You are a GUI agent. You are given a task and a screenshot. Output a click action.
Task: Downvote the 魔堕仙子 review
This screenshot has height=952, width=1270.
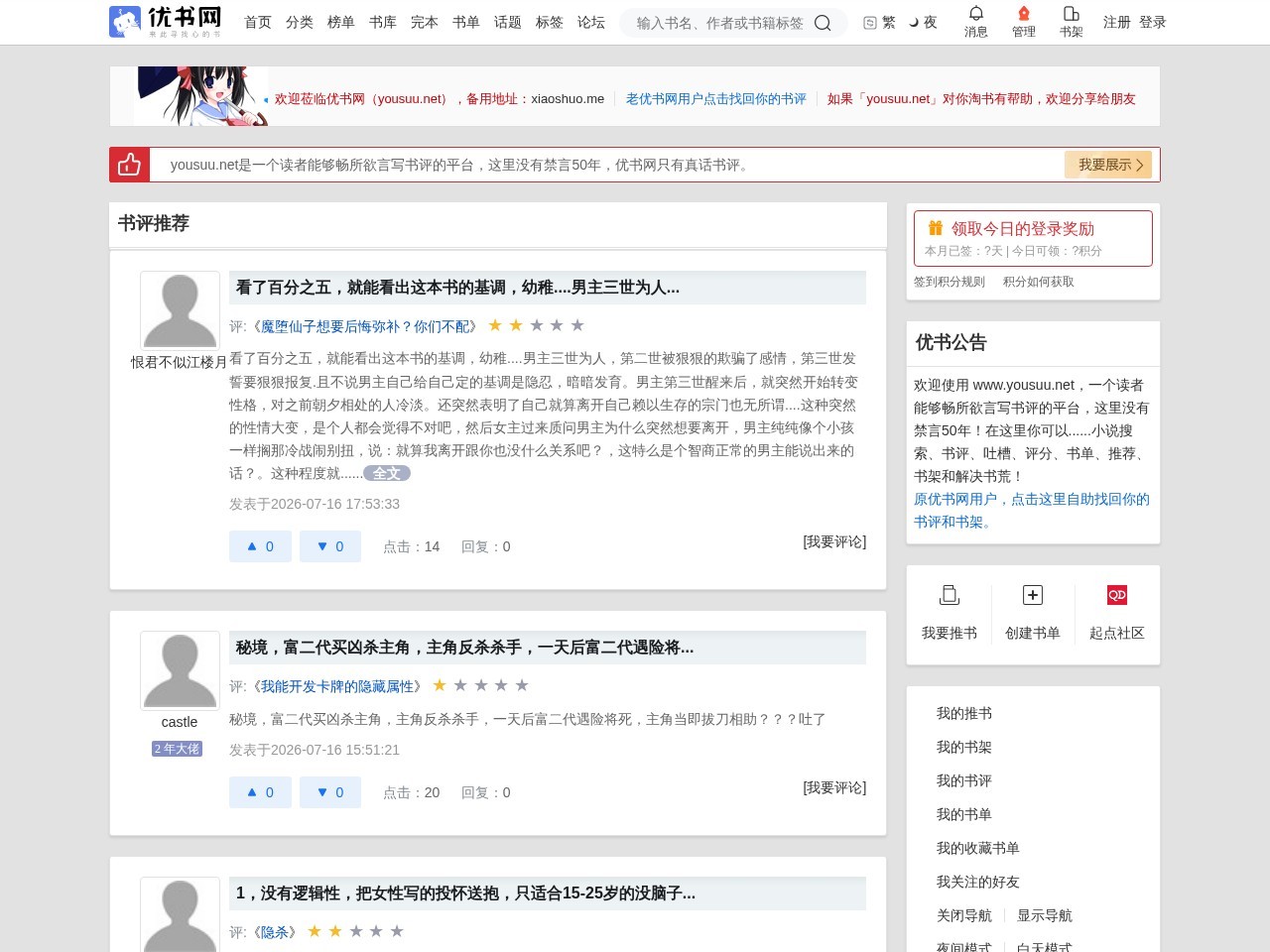(x=330, y=546)
